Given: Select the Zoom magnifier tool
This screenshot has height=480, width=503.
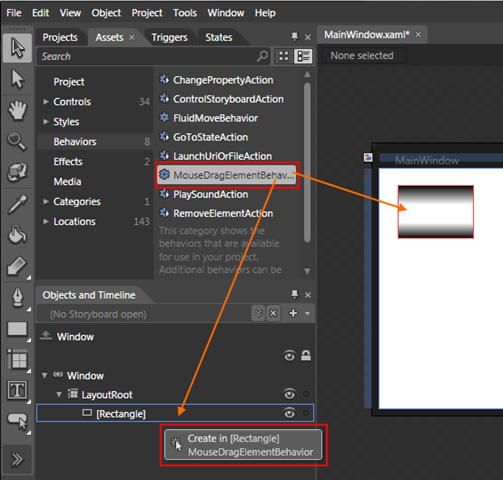Looking at the screenshot, I should [17, 141].
